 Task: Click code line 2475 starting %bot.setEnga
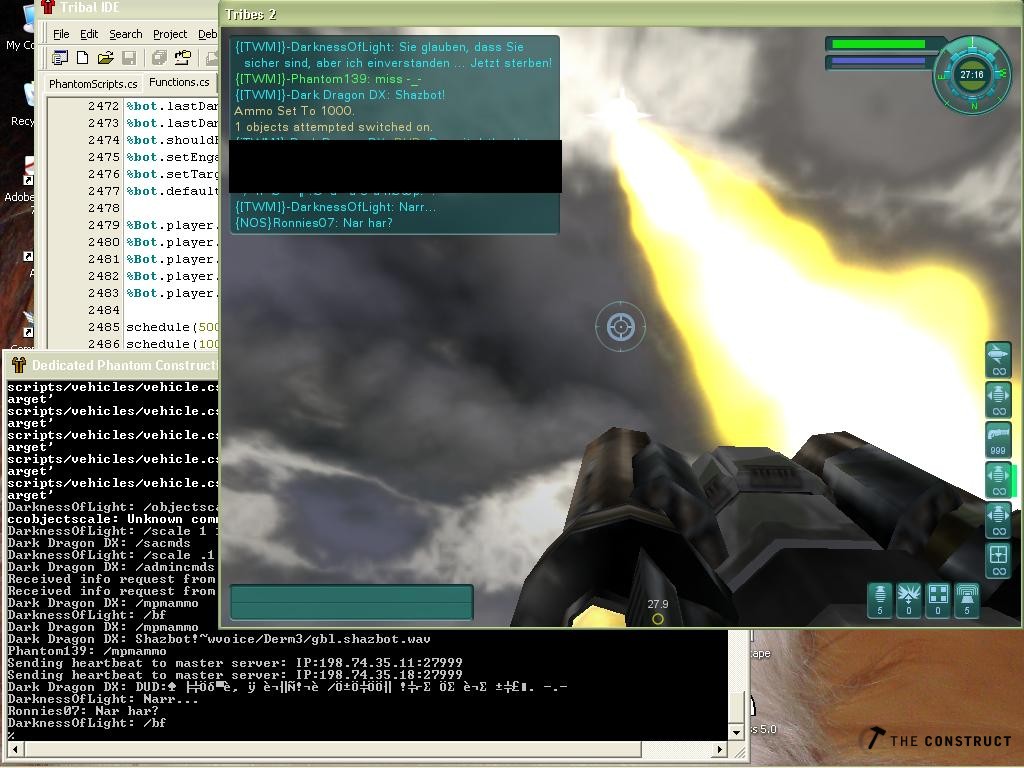[x=172, y=157]
